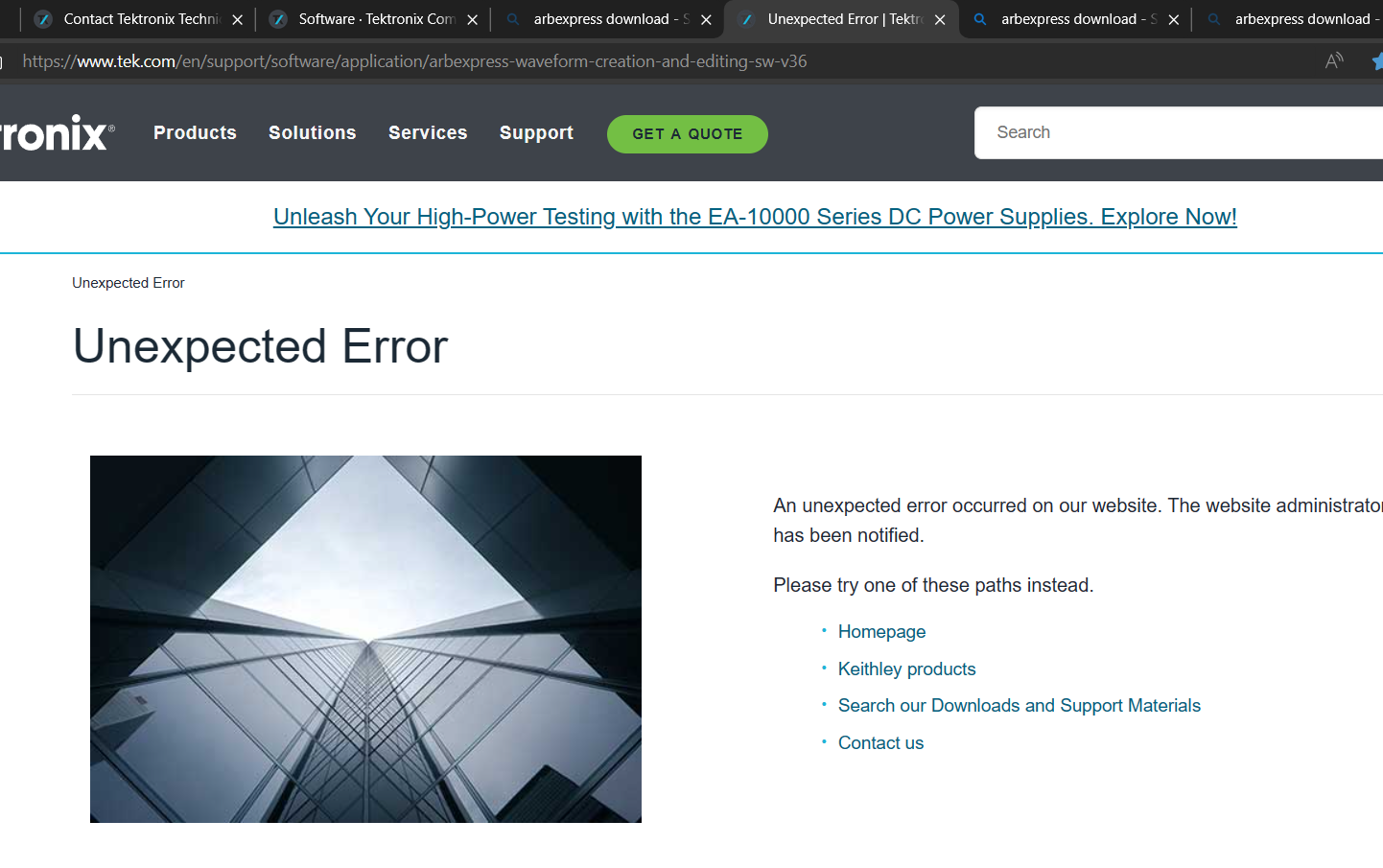
Task: Open the Solutions navigation menu
Action: (x=312, y=133)
